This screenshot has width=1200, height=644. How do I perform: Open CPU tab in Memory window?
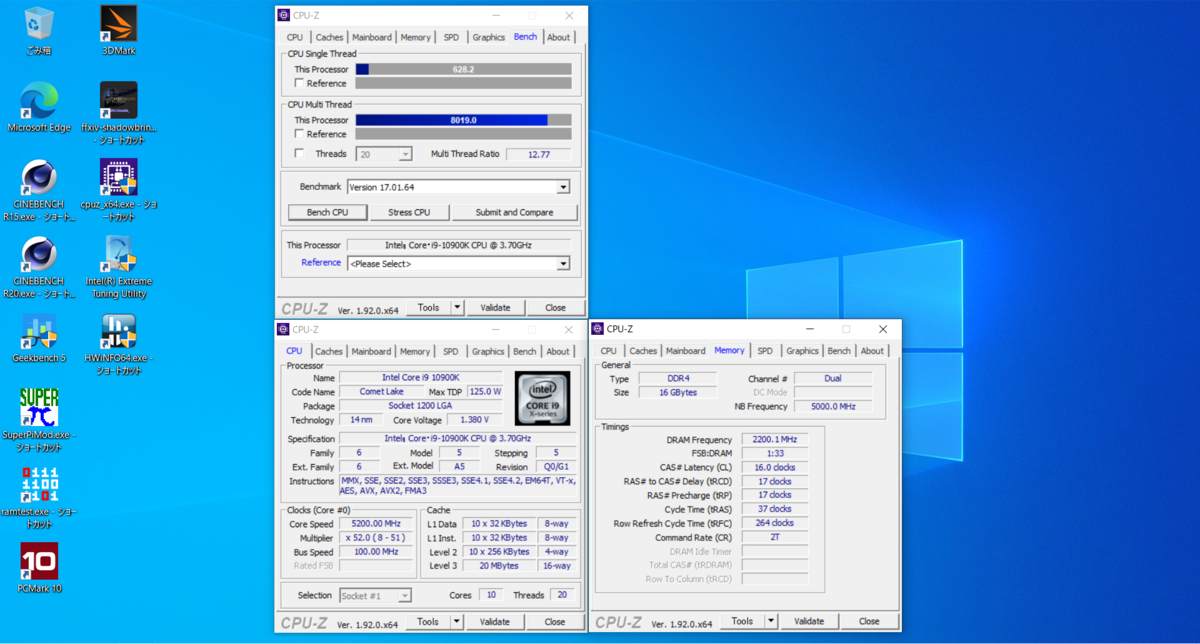pyautogui.click(x=609, y=351)
